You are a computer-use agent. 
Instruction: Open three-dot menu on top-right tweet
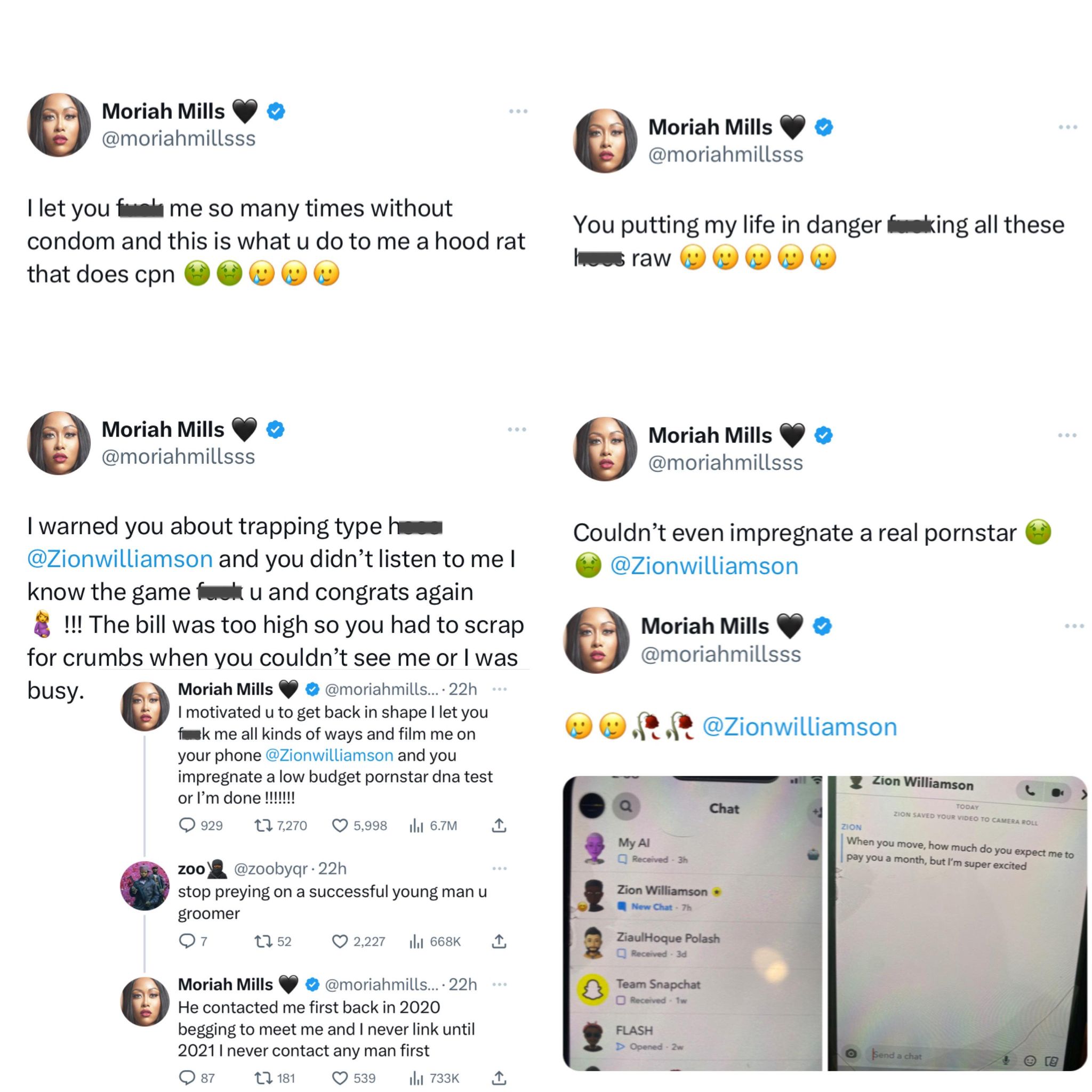point(1067,127)
